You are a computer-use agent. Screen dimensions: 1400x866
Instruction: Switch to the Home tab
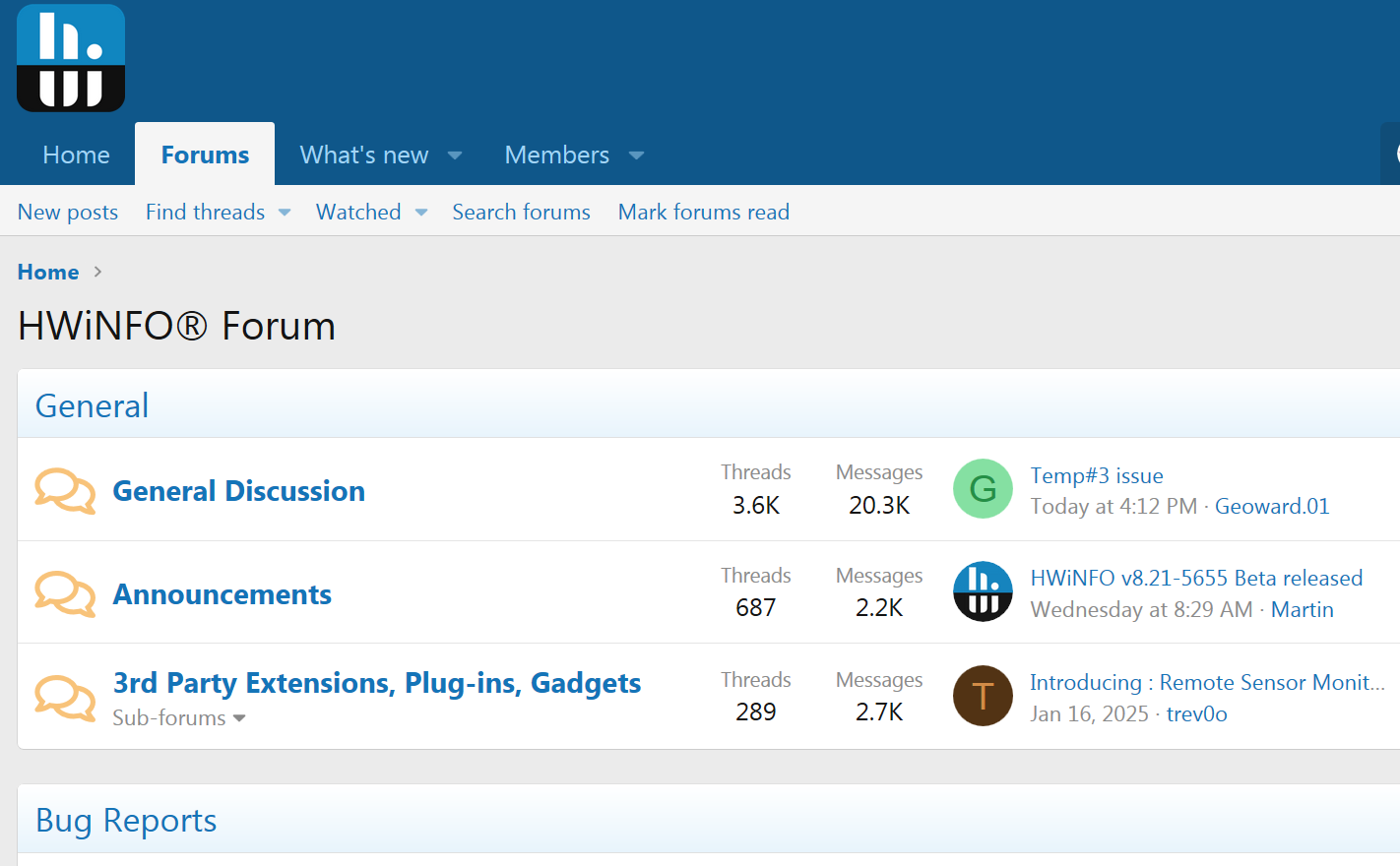76,155
